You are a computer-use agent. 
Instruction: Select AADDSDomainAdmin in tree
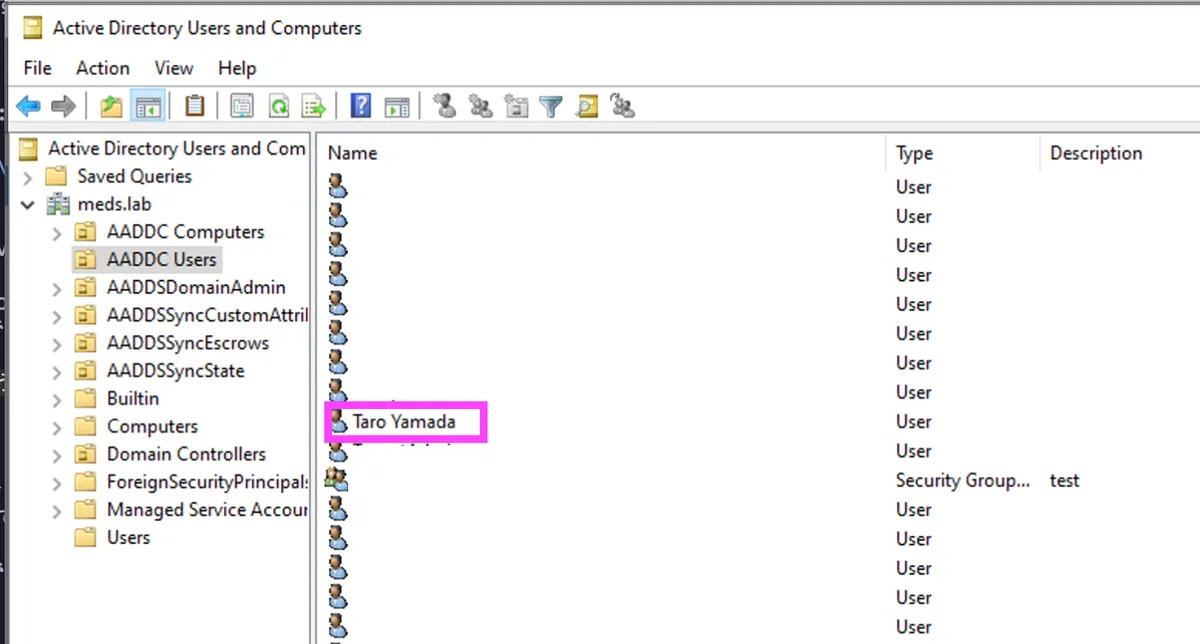coord(196,287)
